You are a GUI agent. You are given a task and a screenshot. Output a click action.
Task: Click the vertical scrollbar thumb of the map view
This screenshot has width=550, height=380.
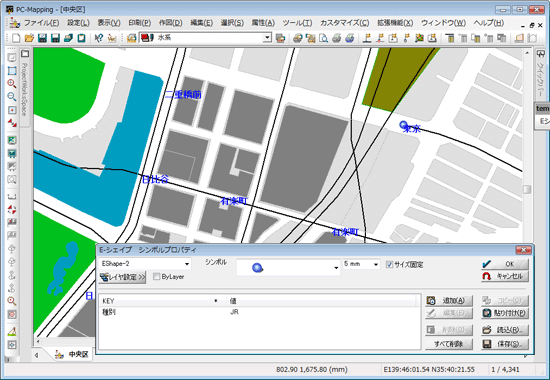point(527,189)
